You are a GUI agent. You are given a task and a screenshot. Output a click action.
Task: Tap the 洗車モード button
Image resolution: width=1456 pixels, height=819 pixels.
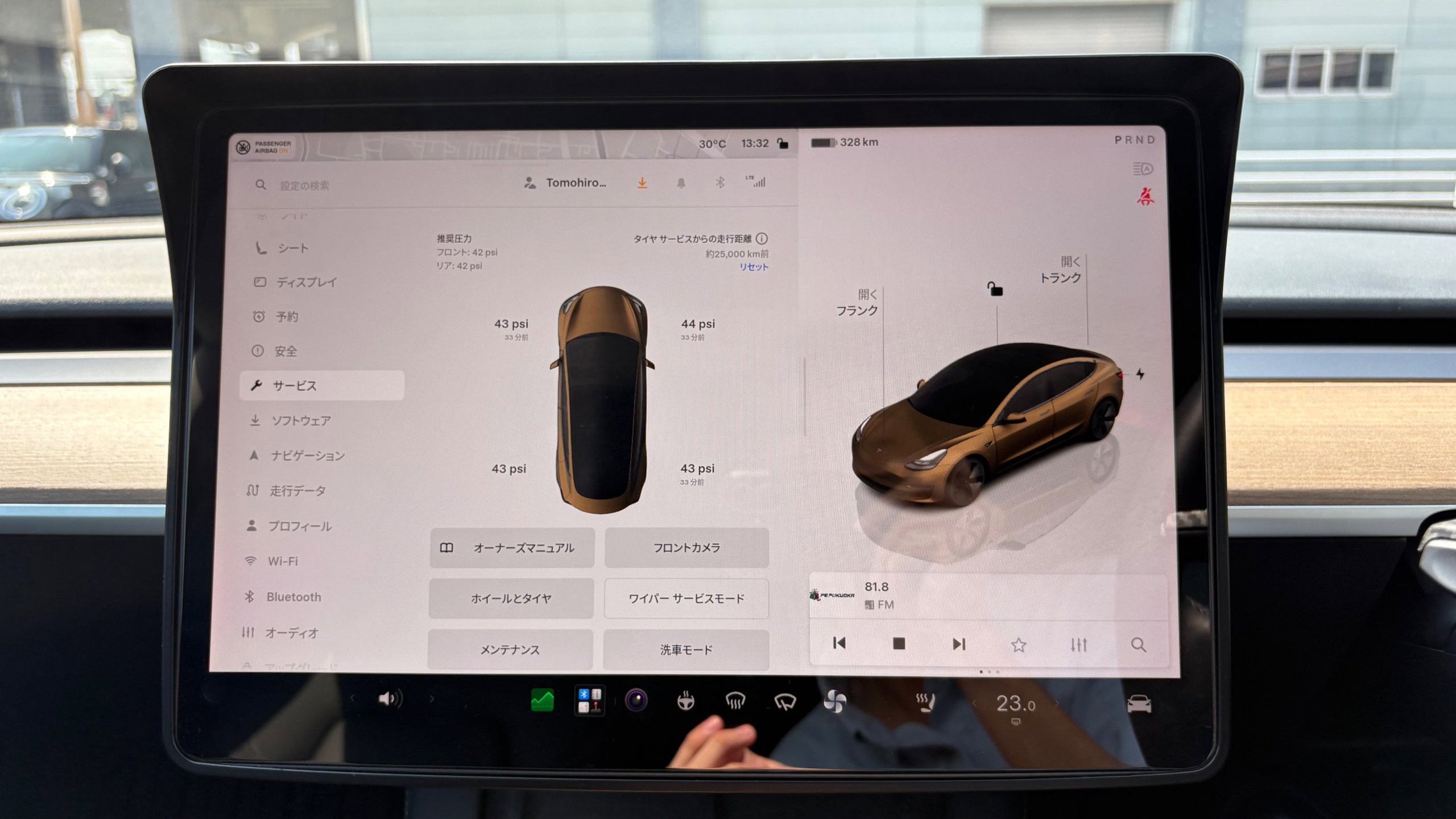coord(686,650)
